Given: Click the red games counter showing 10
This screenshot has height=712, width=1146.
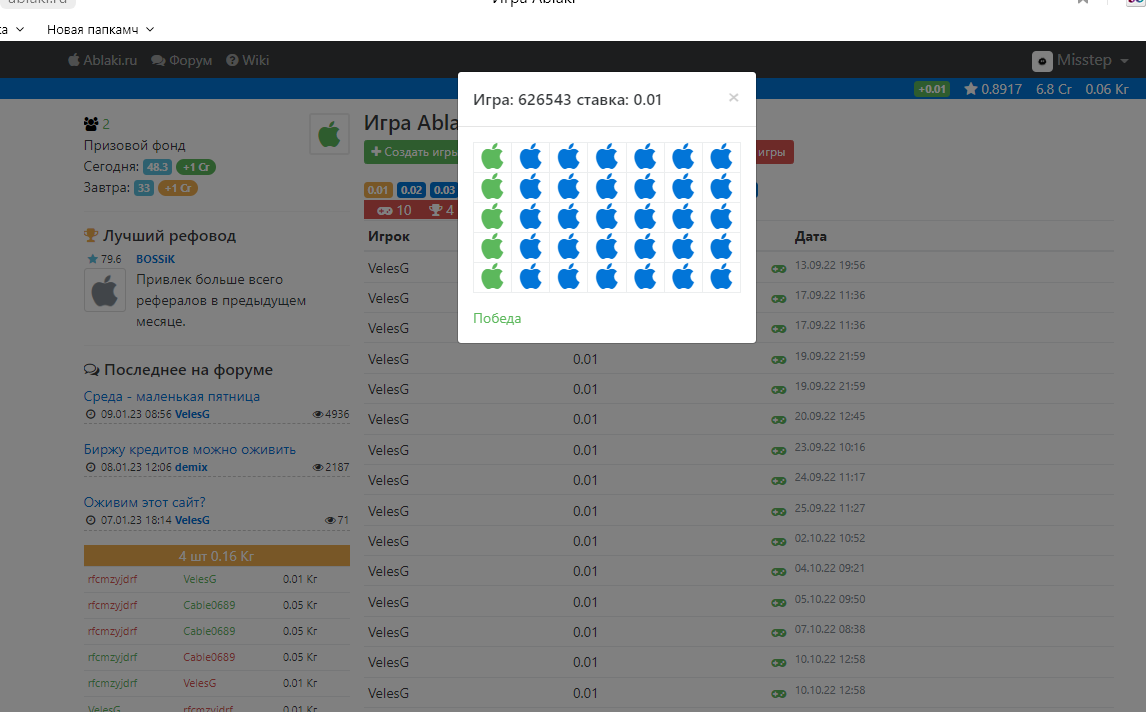Looking at the screenshot, I should tap(394, 211).
